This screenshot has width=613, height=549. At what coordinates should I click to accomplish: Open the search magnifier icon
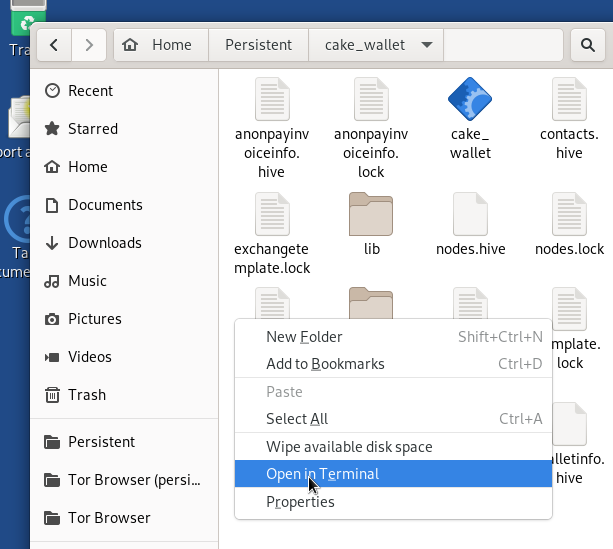click(x=585, y=45)
